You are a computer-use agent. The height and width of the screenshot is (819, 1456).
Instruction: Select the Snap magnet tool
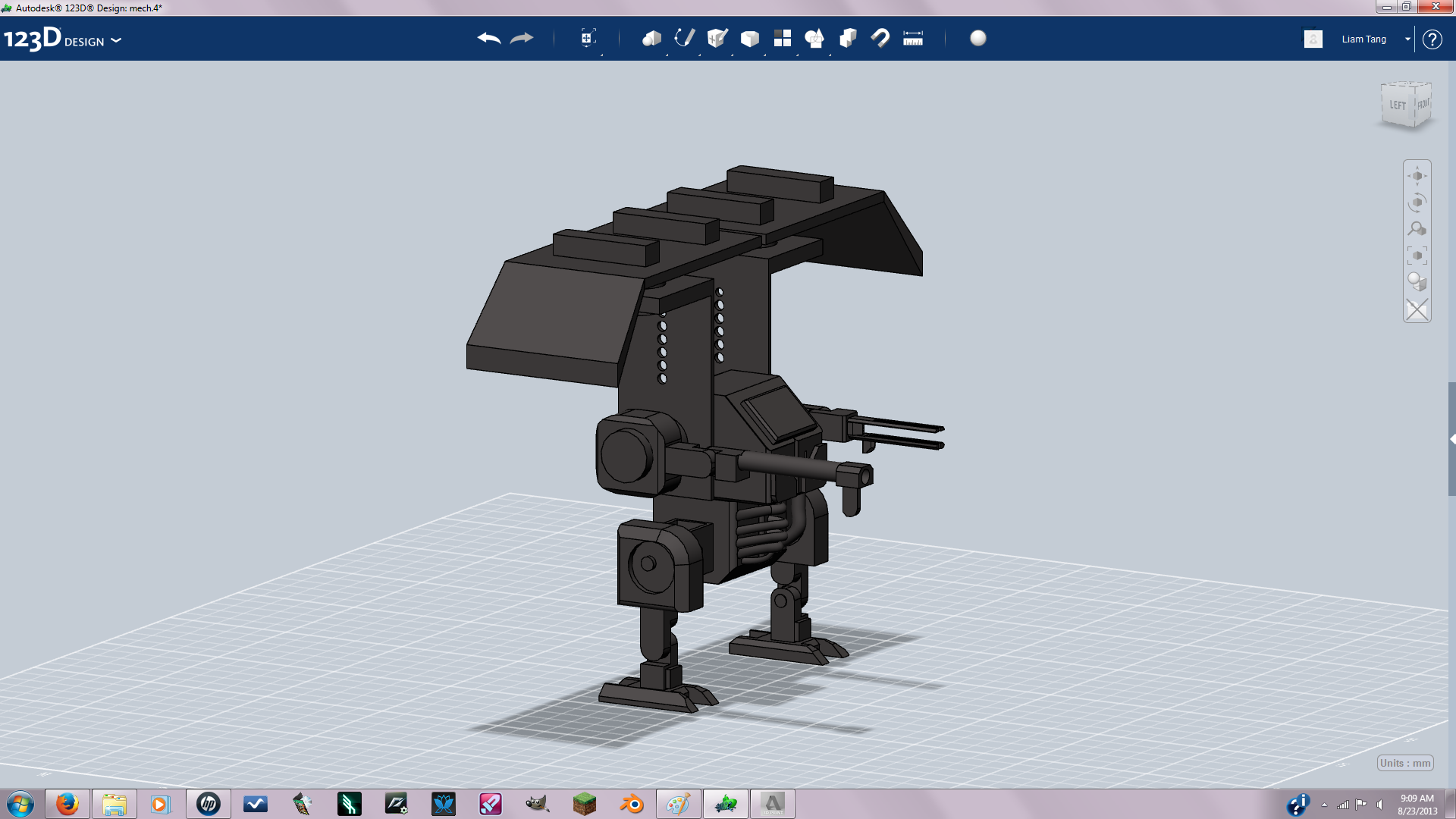click(x=880, y=38)
